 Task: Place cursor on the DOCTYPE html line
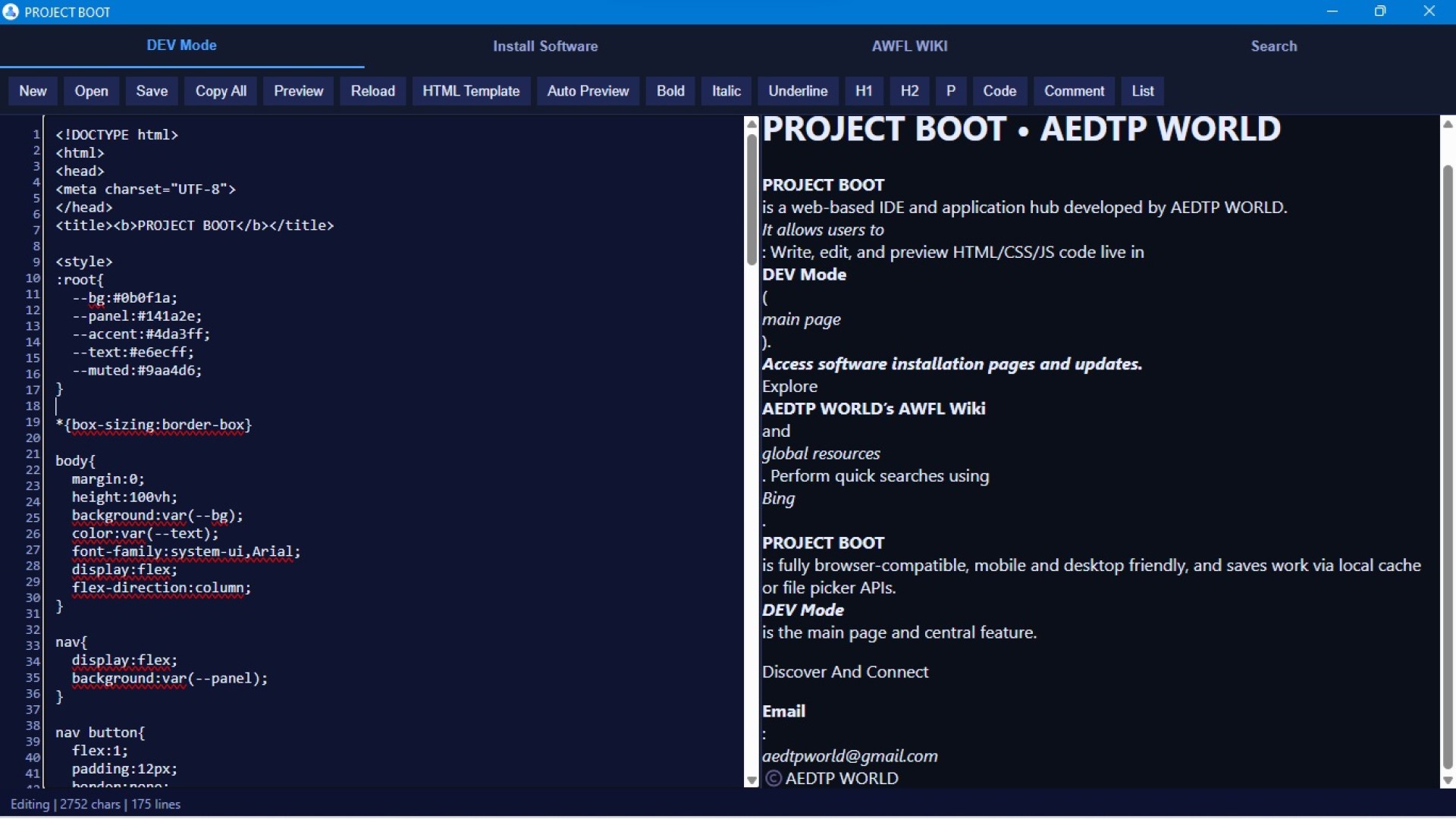(x=117, y=135)
